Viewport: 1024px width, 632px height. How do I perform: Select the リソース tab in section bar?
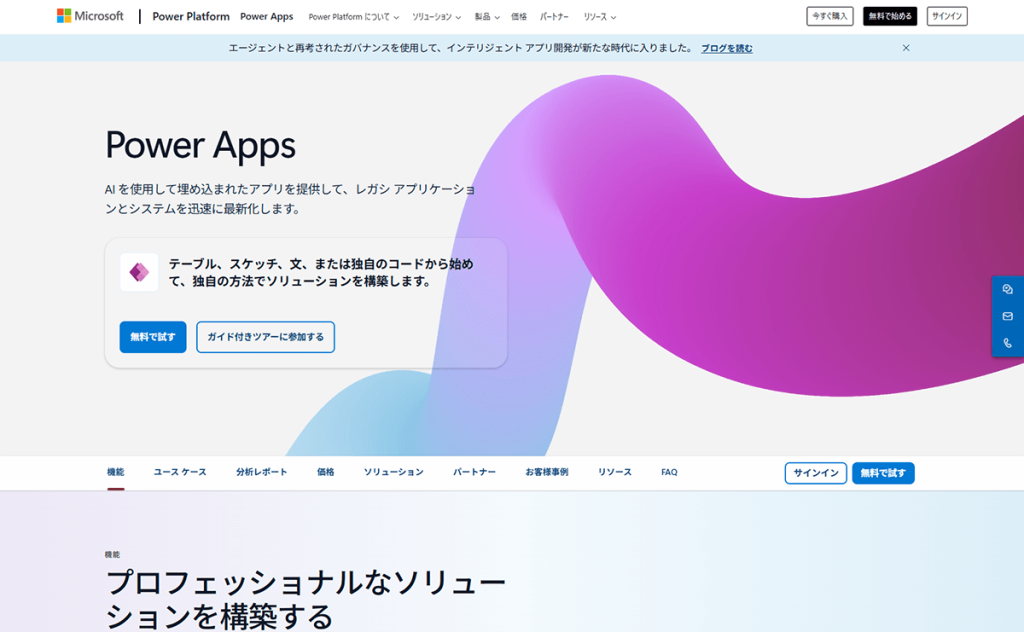click(615, 472)
